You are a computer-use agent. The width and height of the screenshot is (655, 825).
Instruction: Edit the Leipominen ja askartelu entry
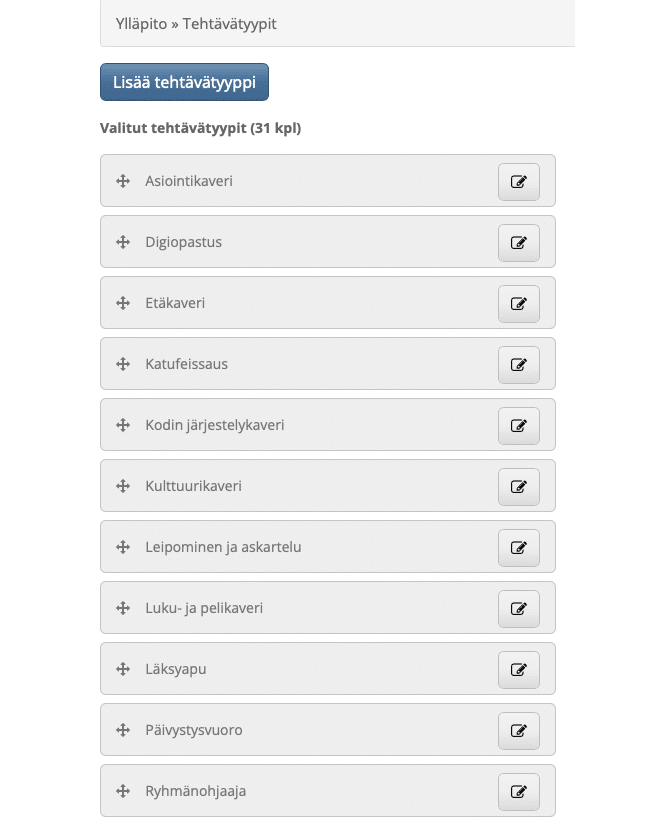click(518, 548)
